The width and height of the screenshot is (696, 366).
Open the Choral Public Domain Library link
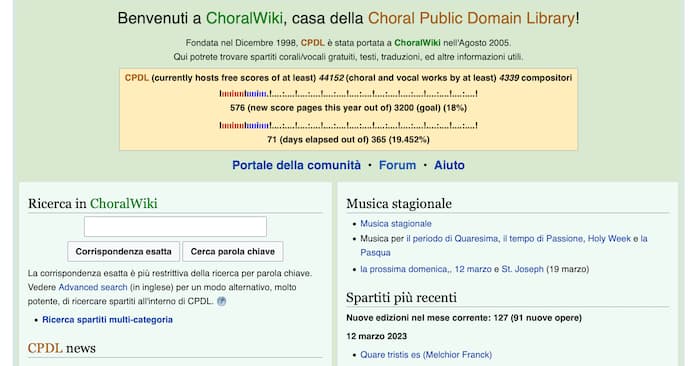(x=471, y=18)
